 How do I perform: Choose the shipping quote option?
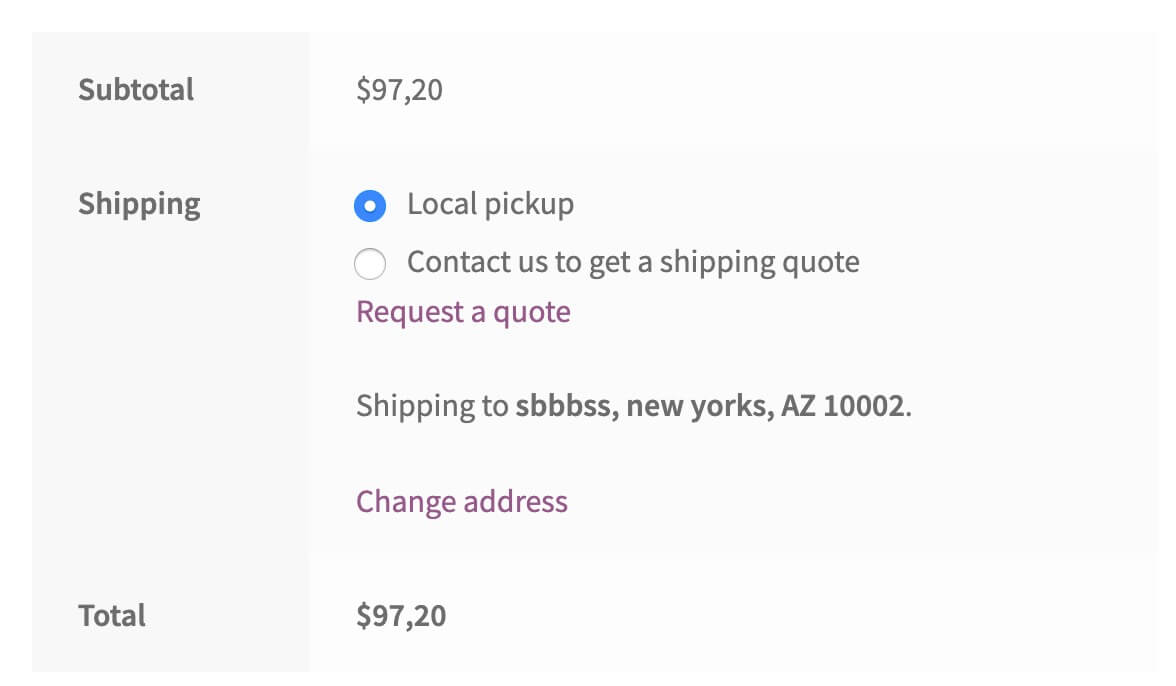point(370,263)
